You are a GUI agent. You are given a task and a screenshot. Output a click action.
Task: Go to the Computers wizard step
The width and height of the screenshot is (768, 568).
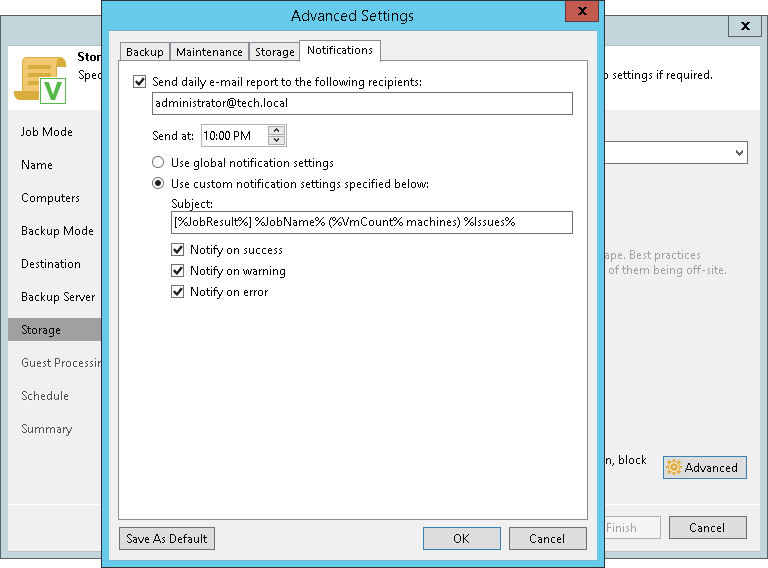click(50, 198)
